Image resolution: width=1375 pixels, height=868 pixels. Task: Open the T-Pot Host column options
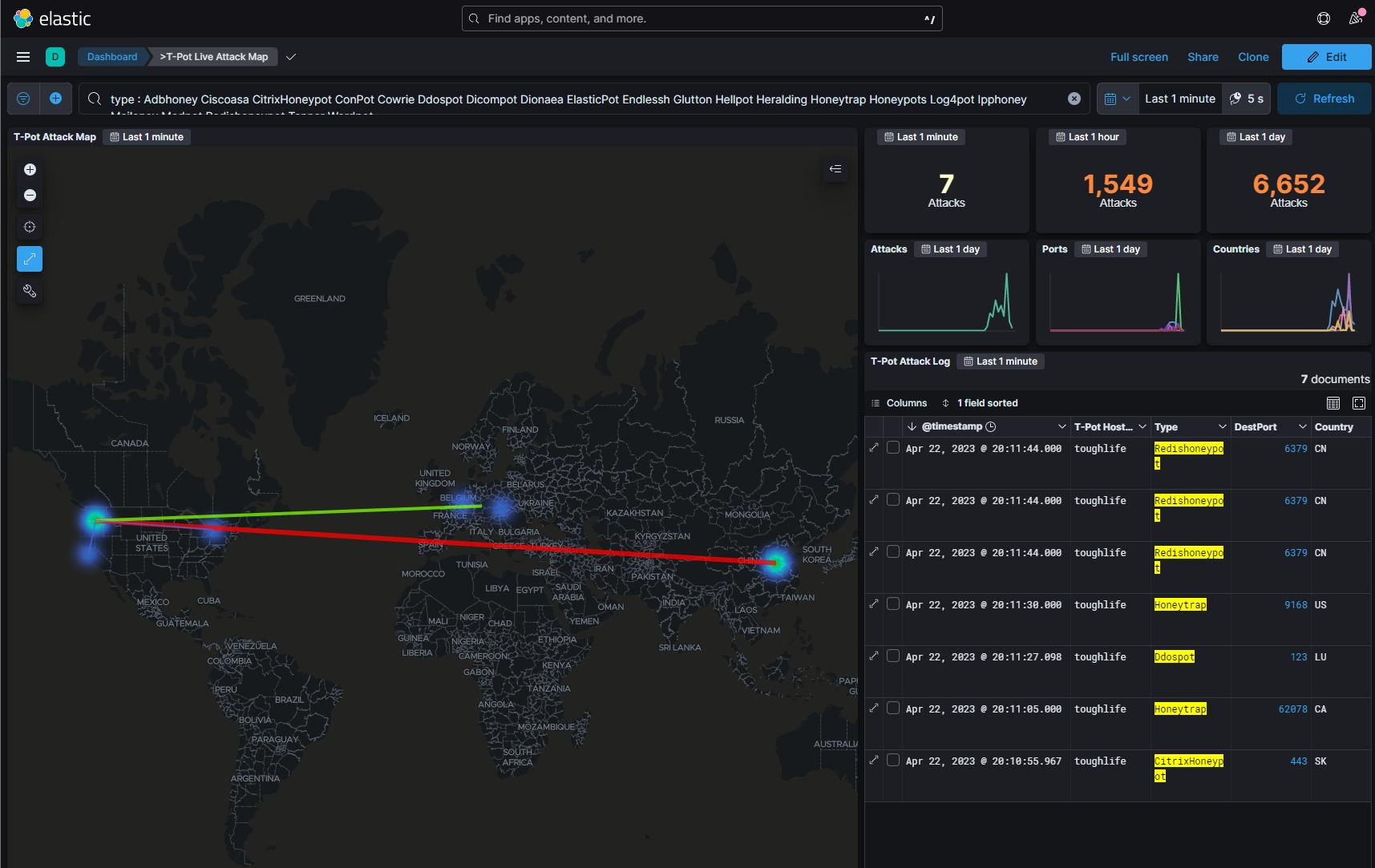(x=1142, y=427)
